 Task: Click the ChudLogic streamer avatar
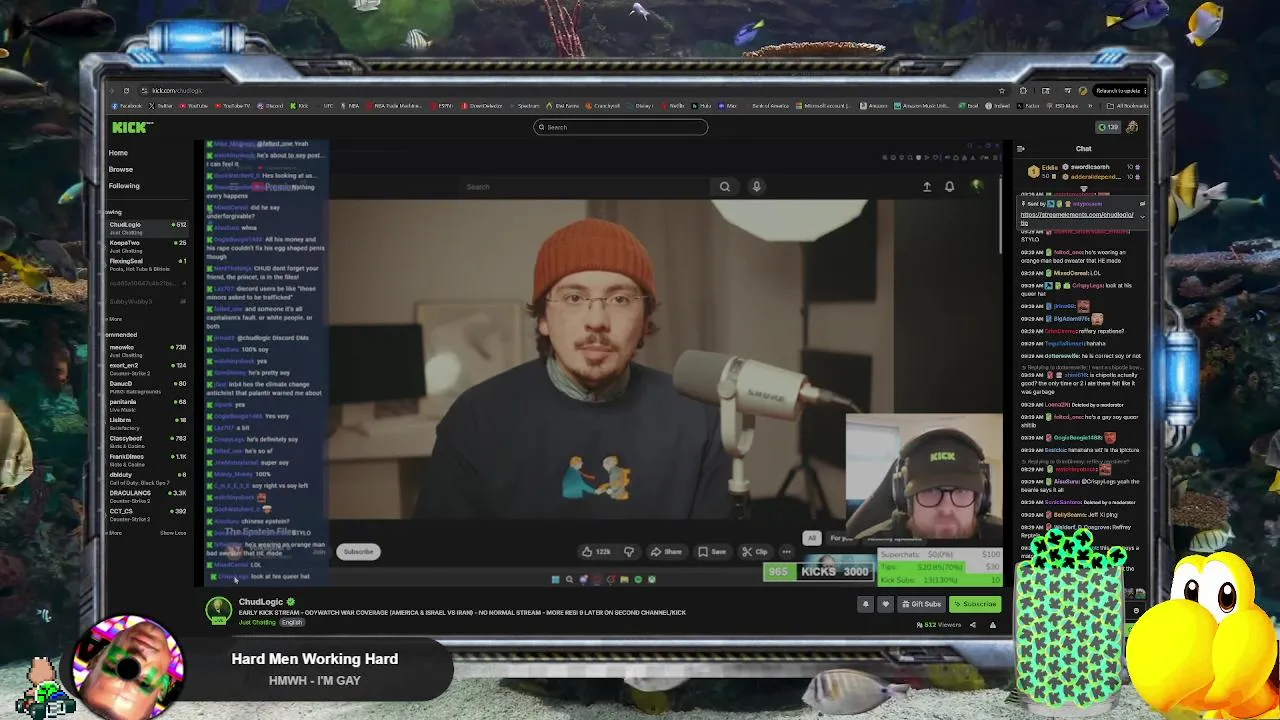[218, 610]
